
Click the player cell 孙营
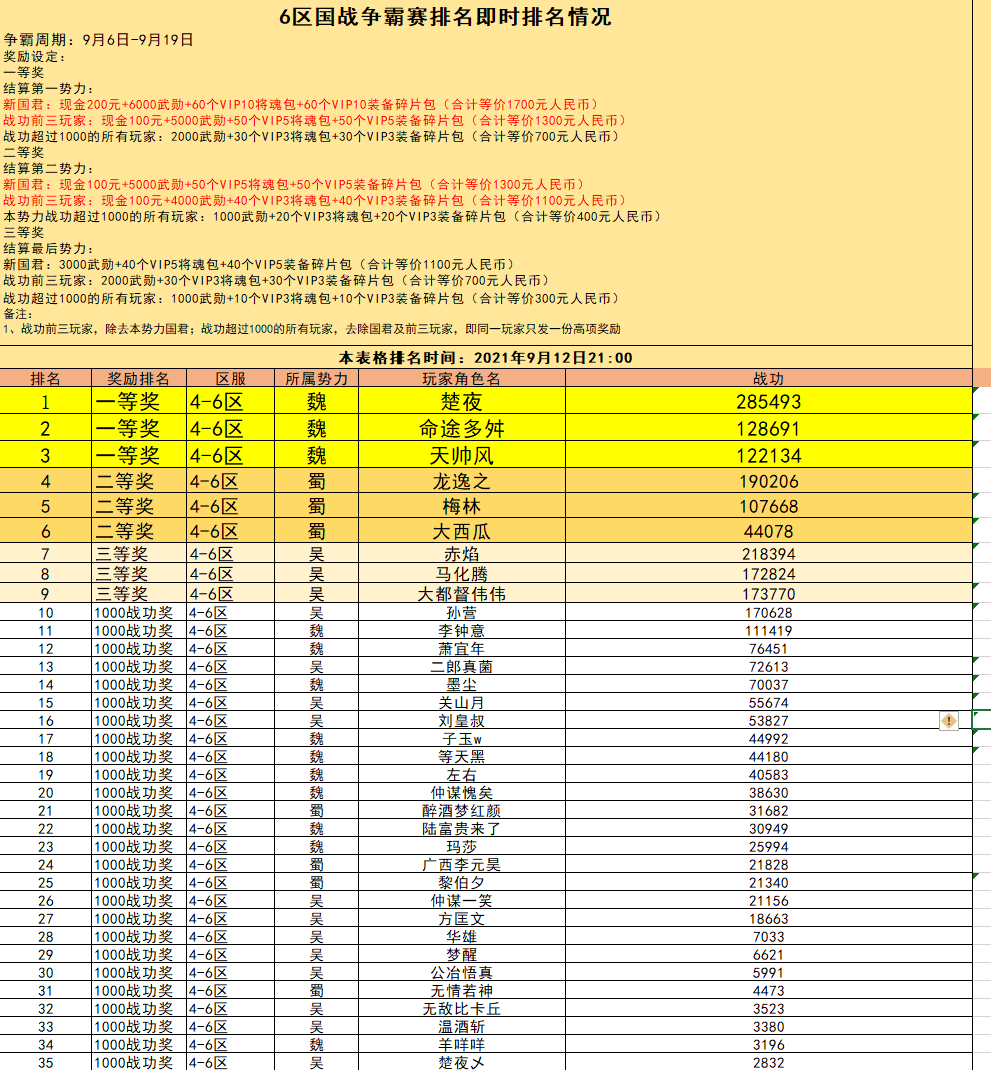[462, 612]
